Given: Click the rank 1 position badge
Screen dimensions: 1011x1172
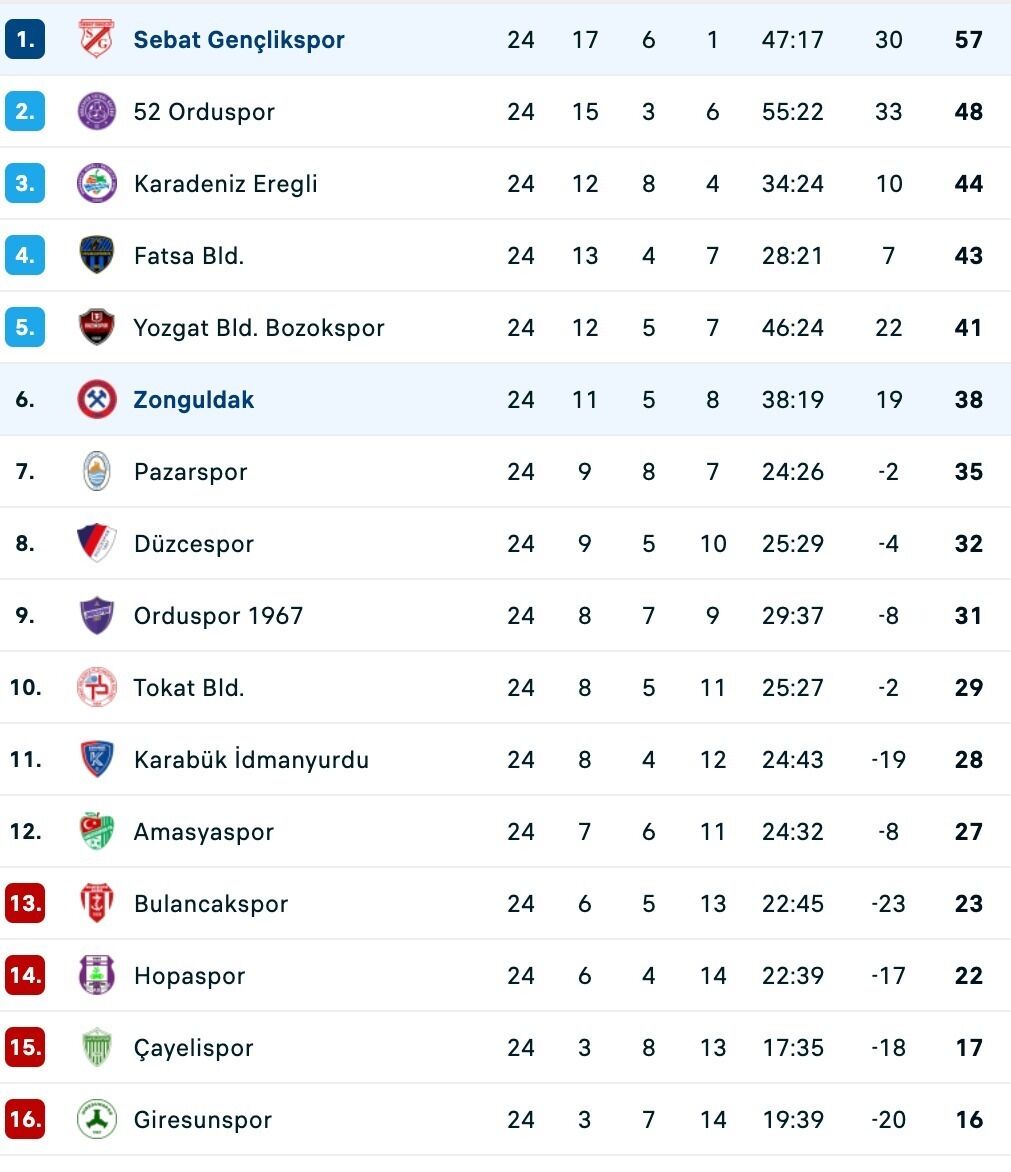Looking at the screenshot, I should pyautogui.click(x=25, y=40).
